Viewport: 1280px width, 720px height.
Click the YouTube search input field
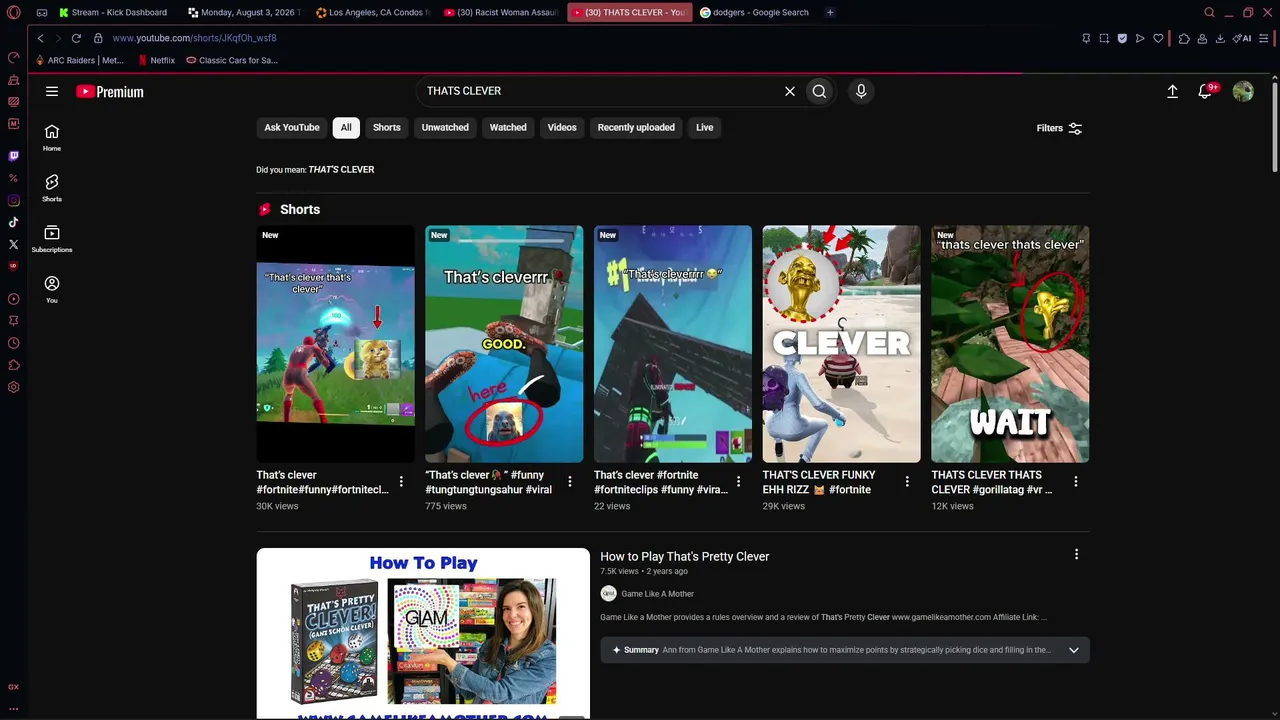[x=600, y=91]
